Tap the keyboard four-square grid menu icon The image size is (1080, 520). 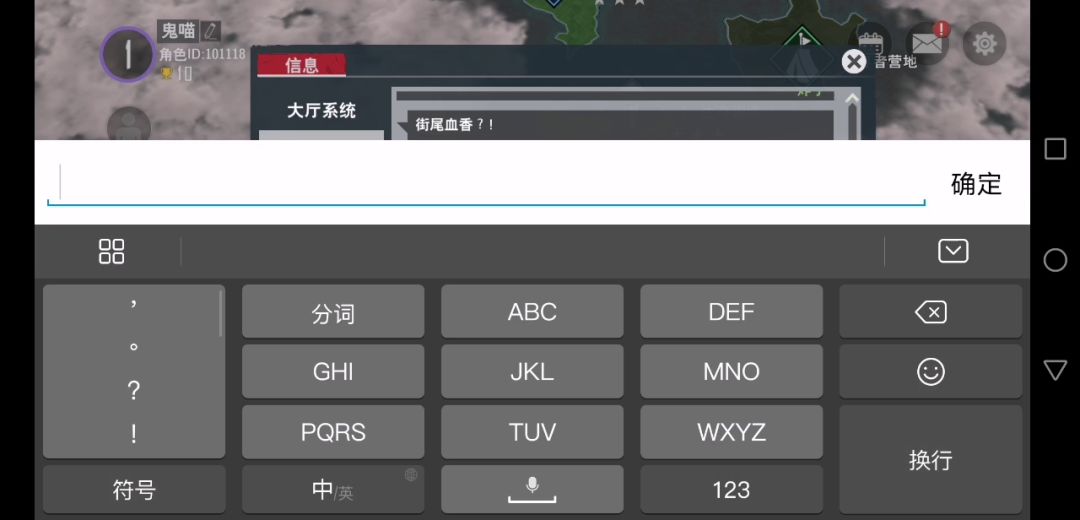112,251
